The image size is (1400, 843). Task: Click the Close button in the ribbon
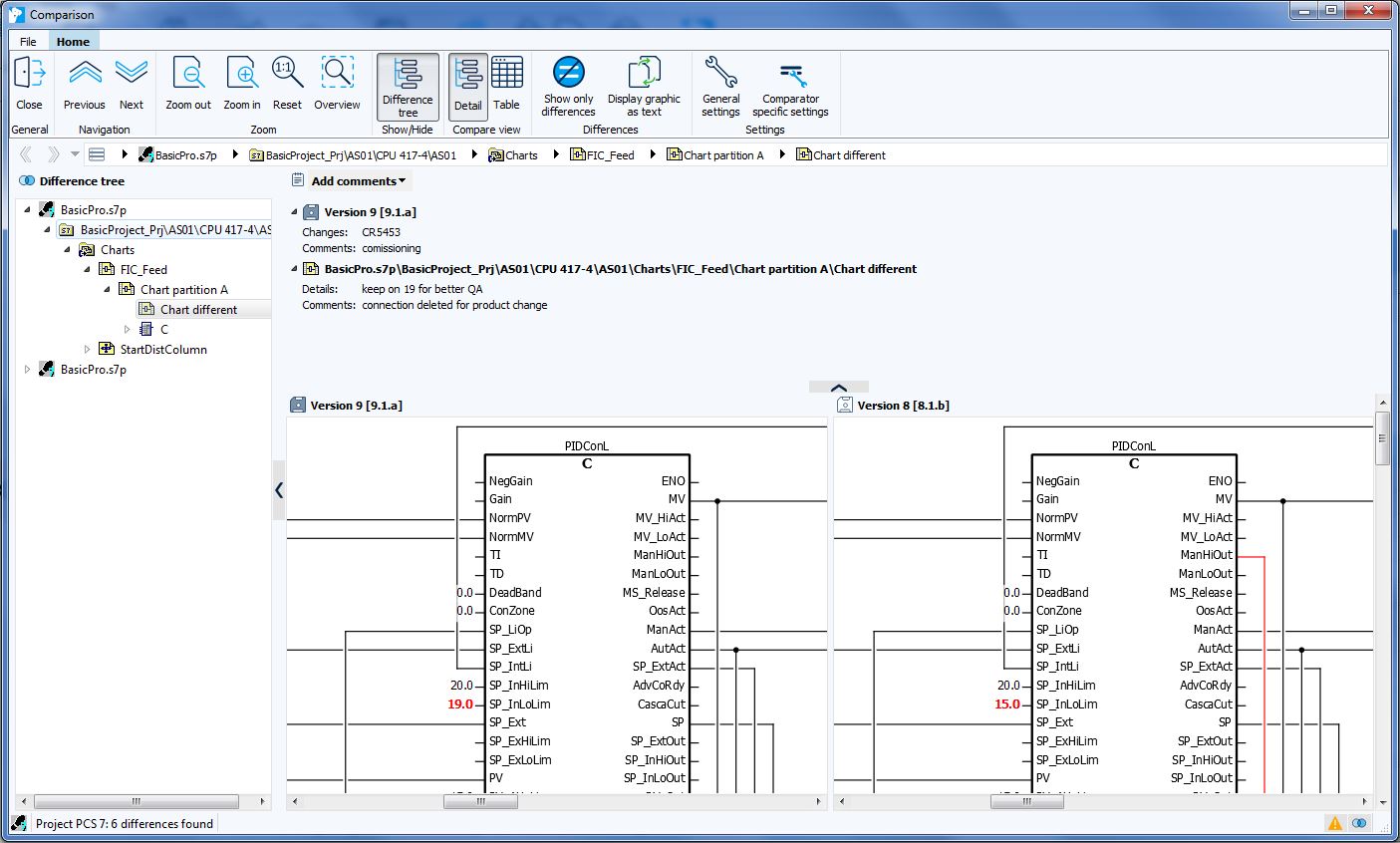point(29,84)
